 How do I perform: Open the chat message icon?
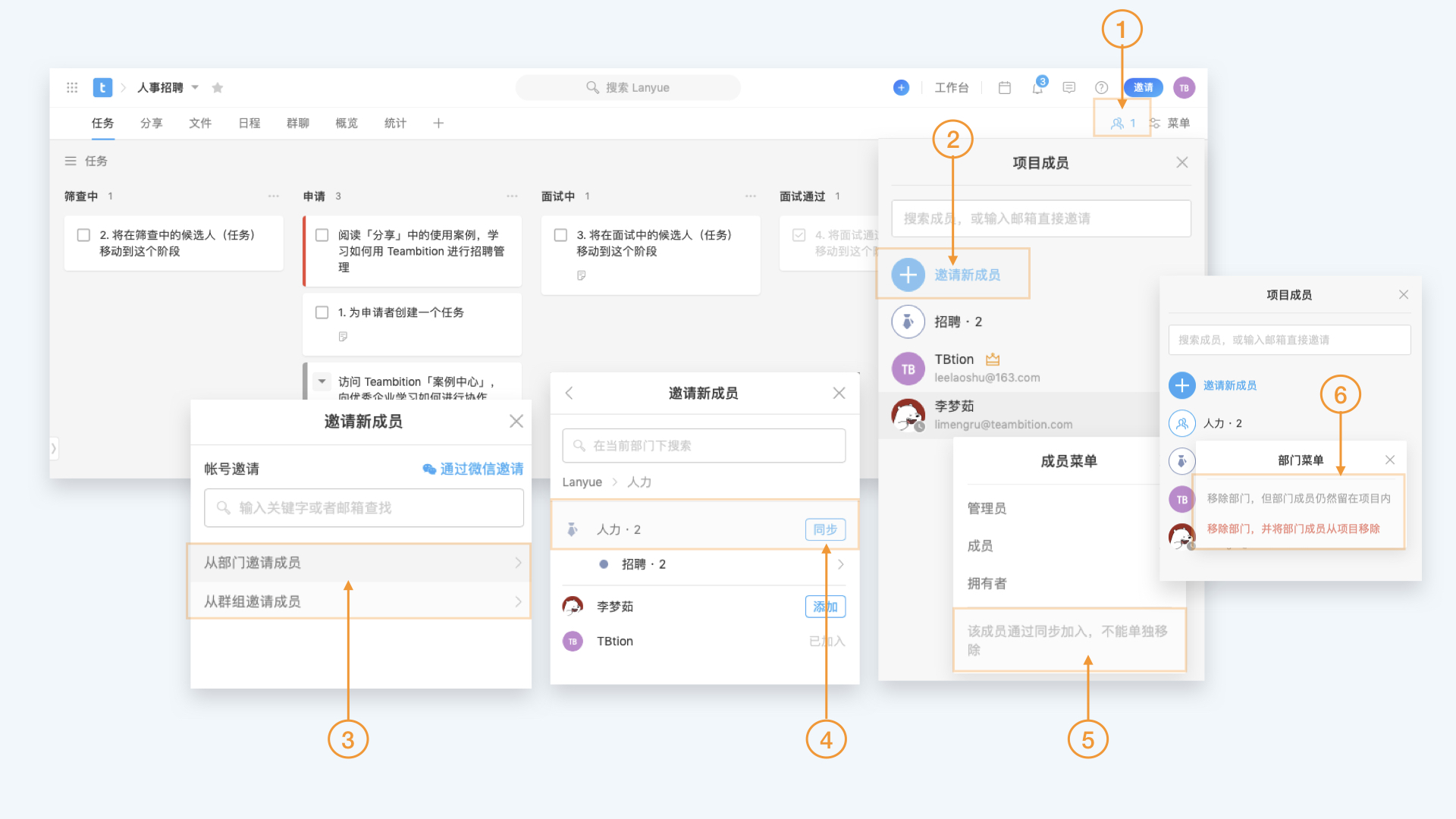pos(1069,88)
